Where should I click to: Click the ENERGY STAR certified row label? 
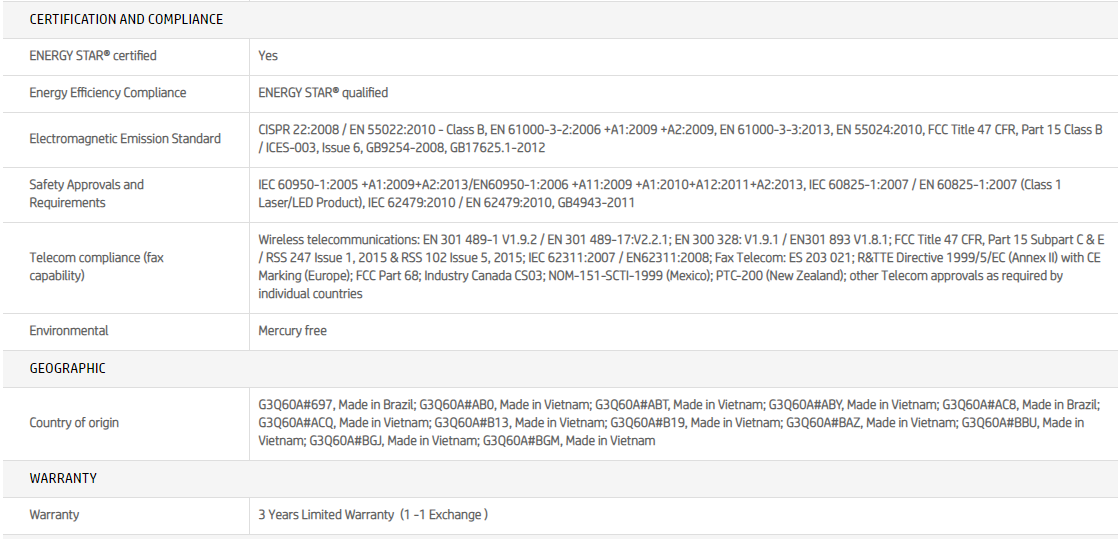tap(93, 56)
